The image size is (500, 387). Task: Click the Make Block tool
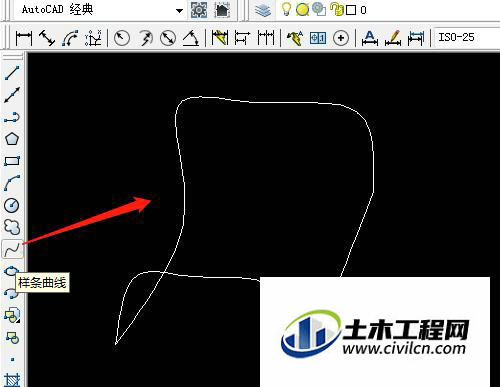tap(12, 337)
